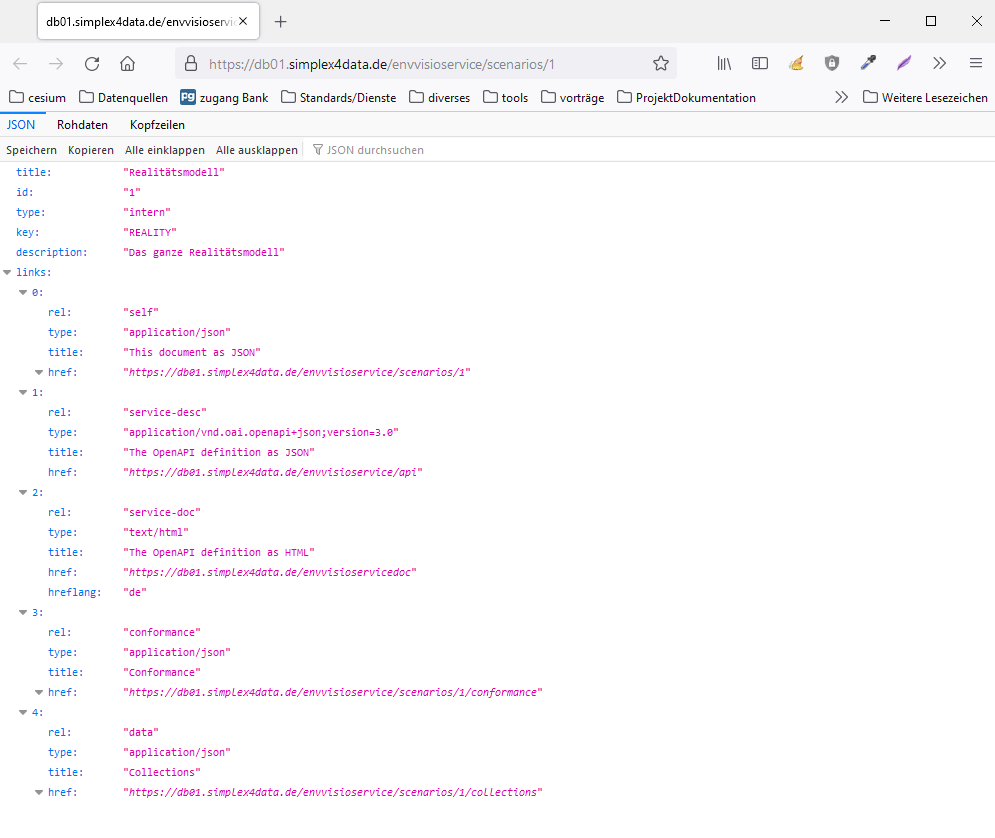Screen dimensions: 995x838
Task: Click the bookmark star in address bar
Action: point(660,64)
